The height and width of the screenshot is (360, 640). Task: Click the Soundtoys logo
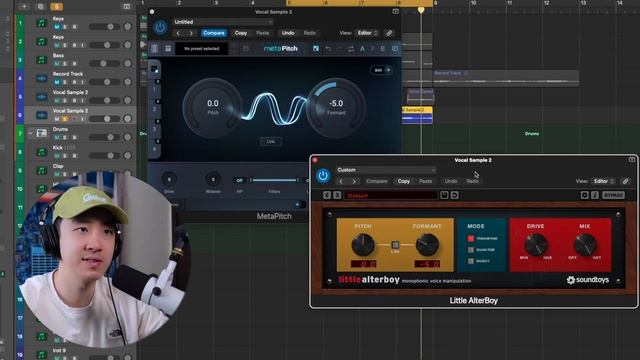point(587,280)
